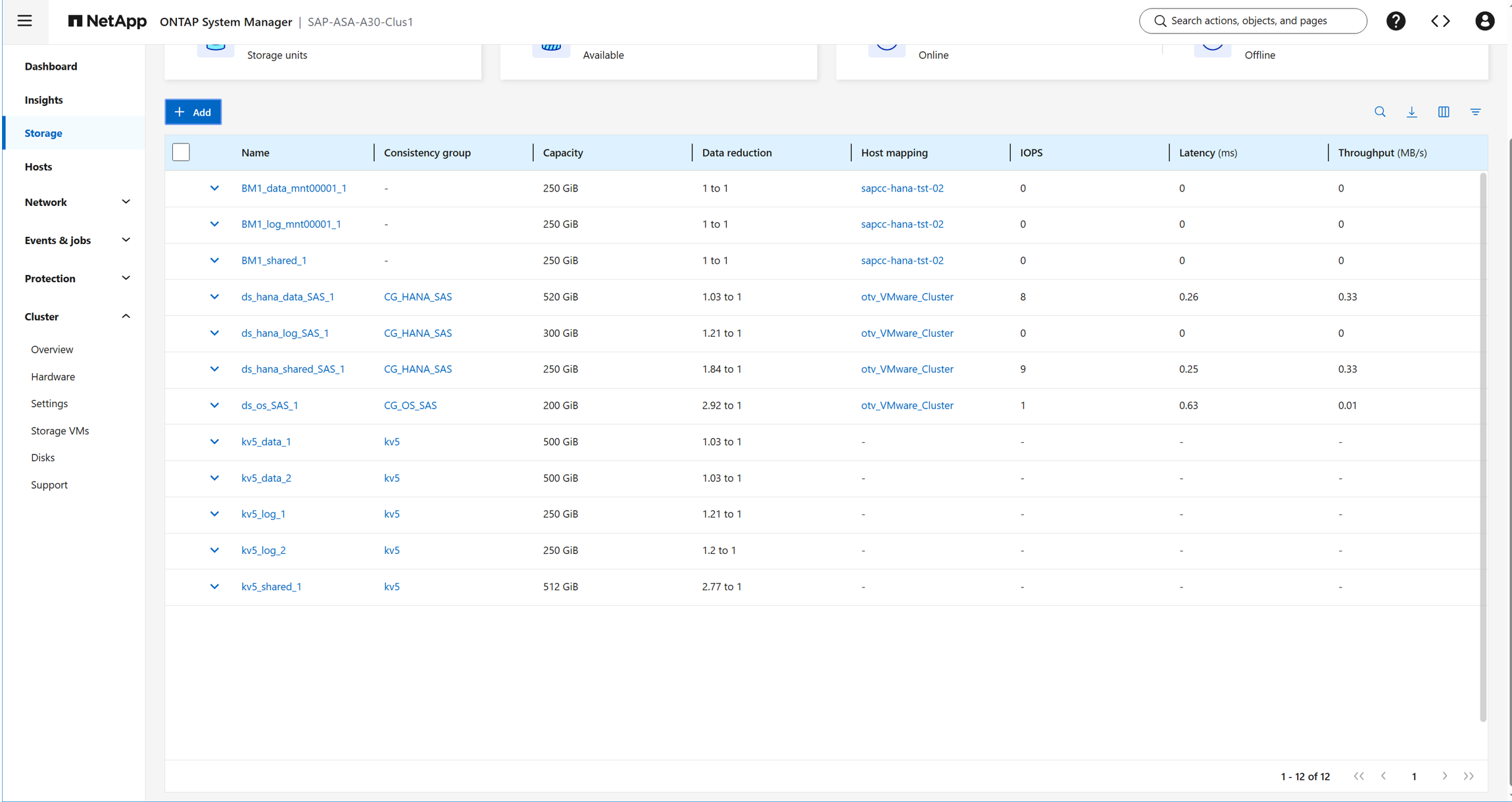Expand the BM1_shared_1 row

tap(214, 261)
